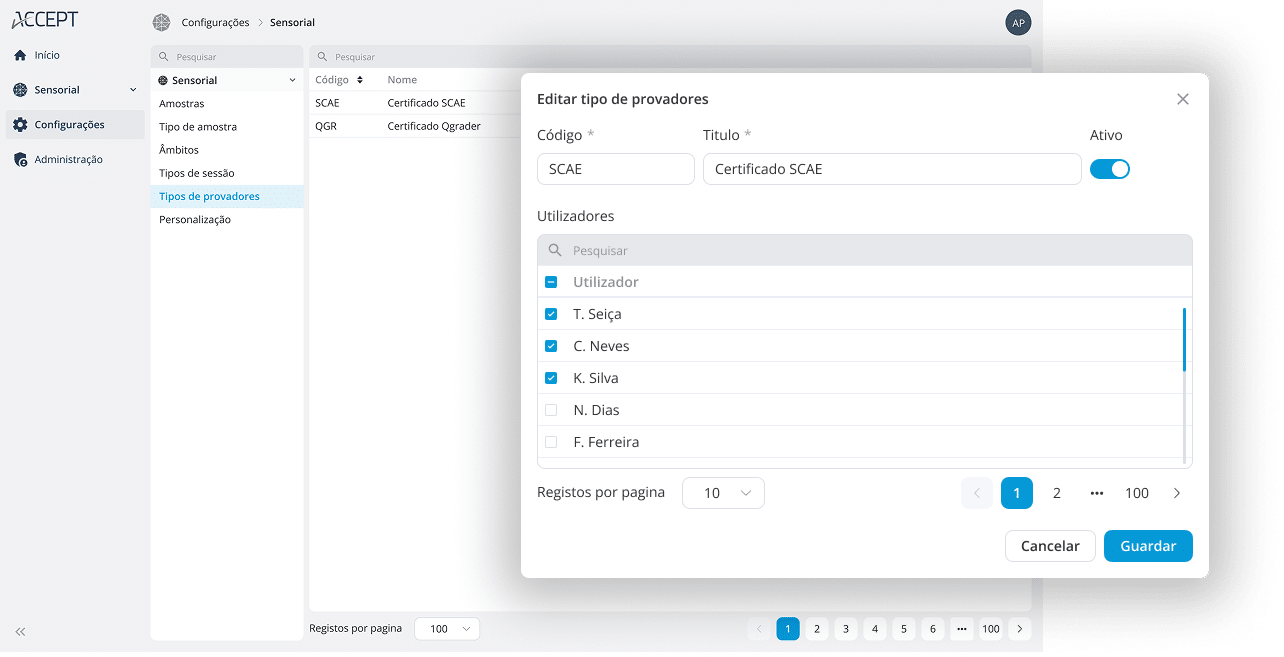Click the Cancelar button
Image resolution: width=1284 pixels, height=657 pixels.
[1050, 546]
